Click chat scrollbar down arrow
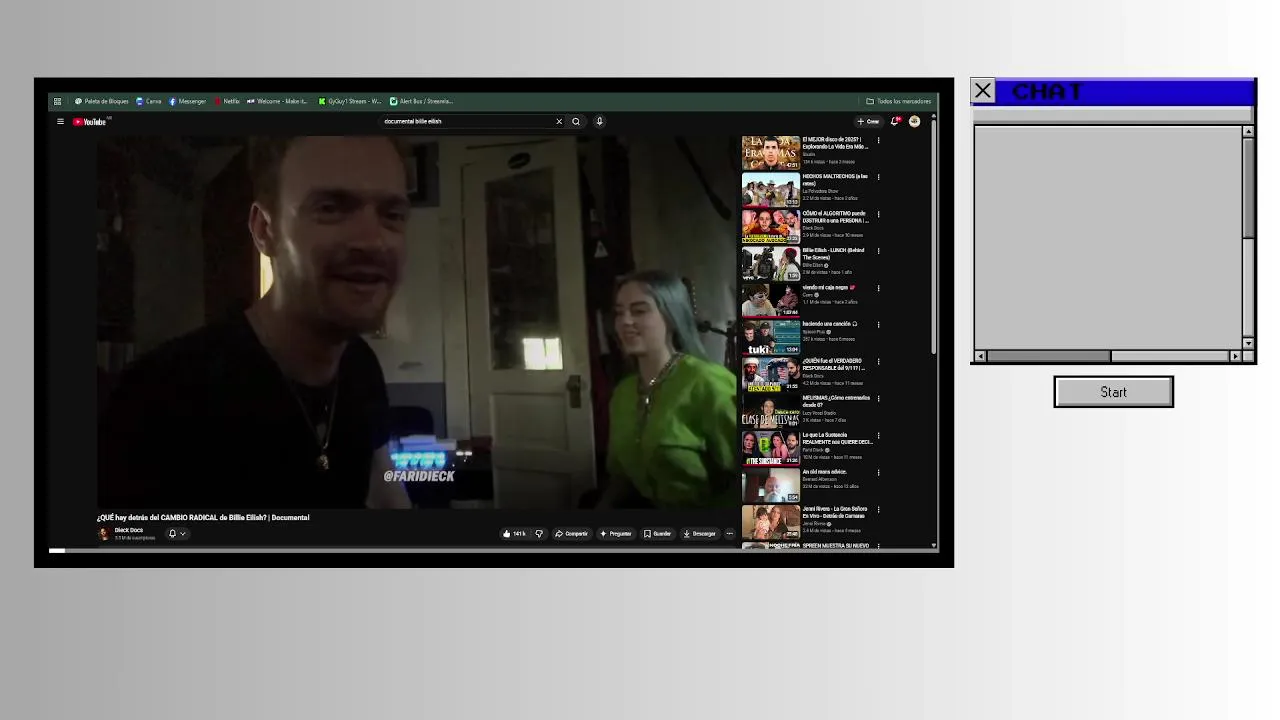Viewport: 1280px width, 720px height. pyautogui.click(x=1248, y=343)
